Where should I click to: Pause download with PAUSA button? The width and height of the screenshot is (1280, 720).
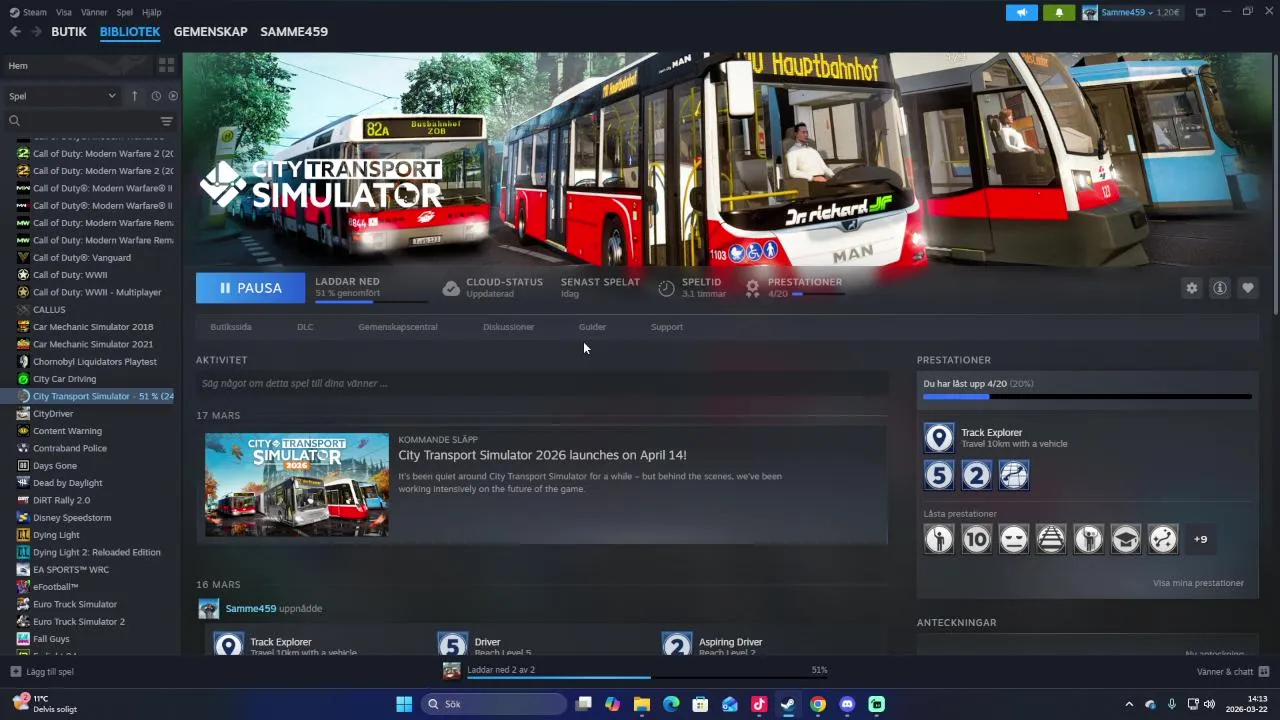coord(251,288)
